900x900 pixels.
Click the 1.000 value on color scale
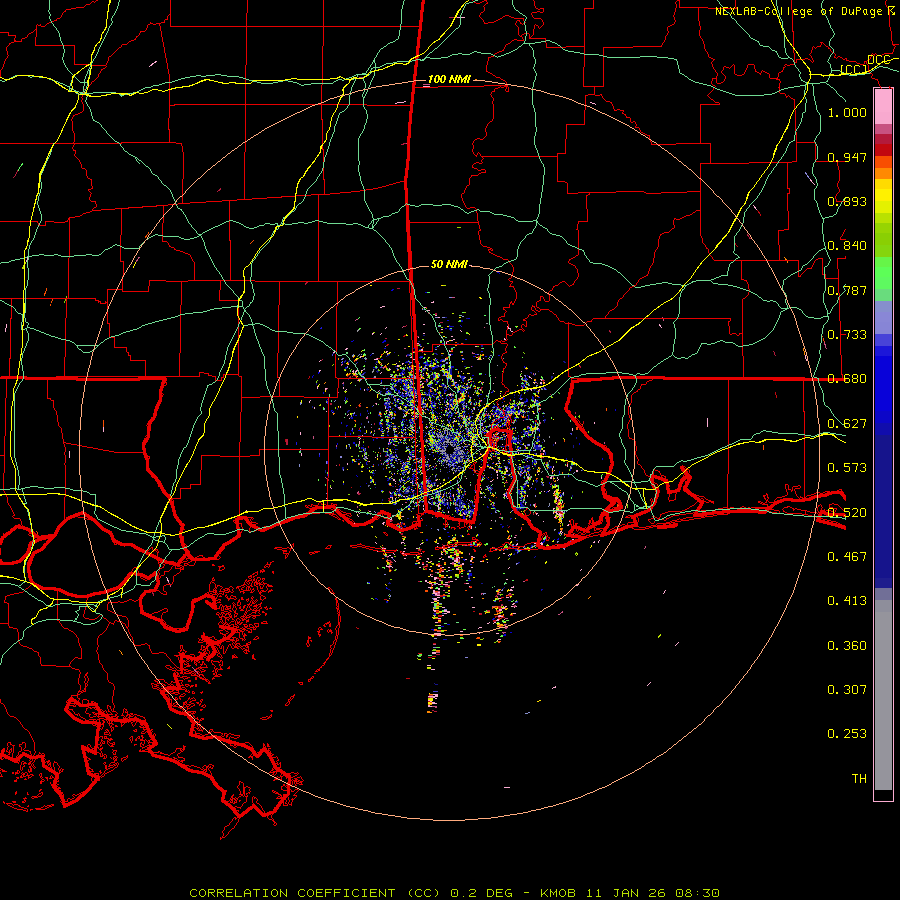(x=847, y=113)
